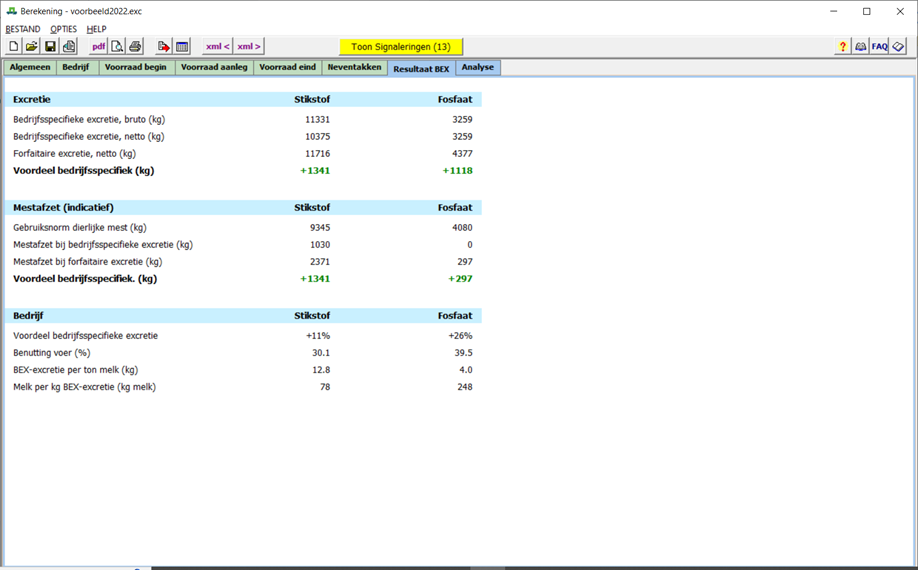This screenshot has height=570, width=918.
Task: Open the OPTIES menu
Action: [63, 30]
